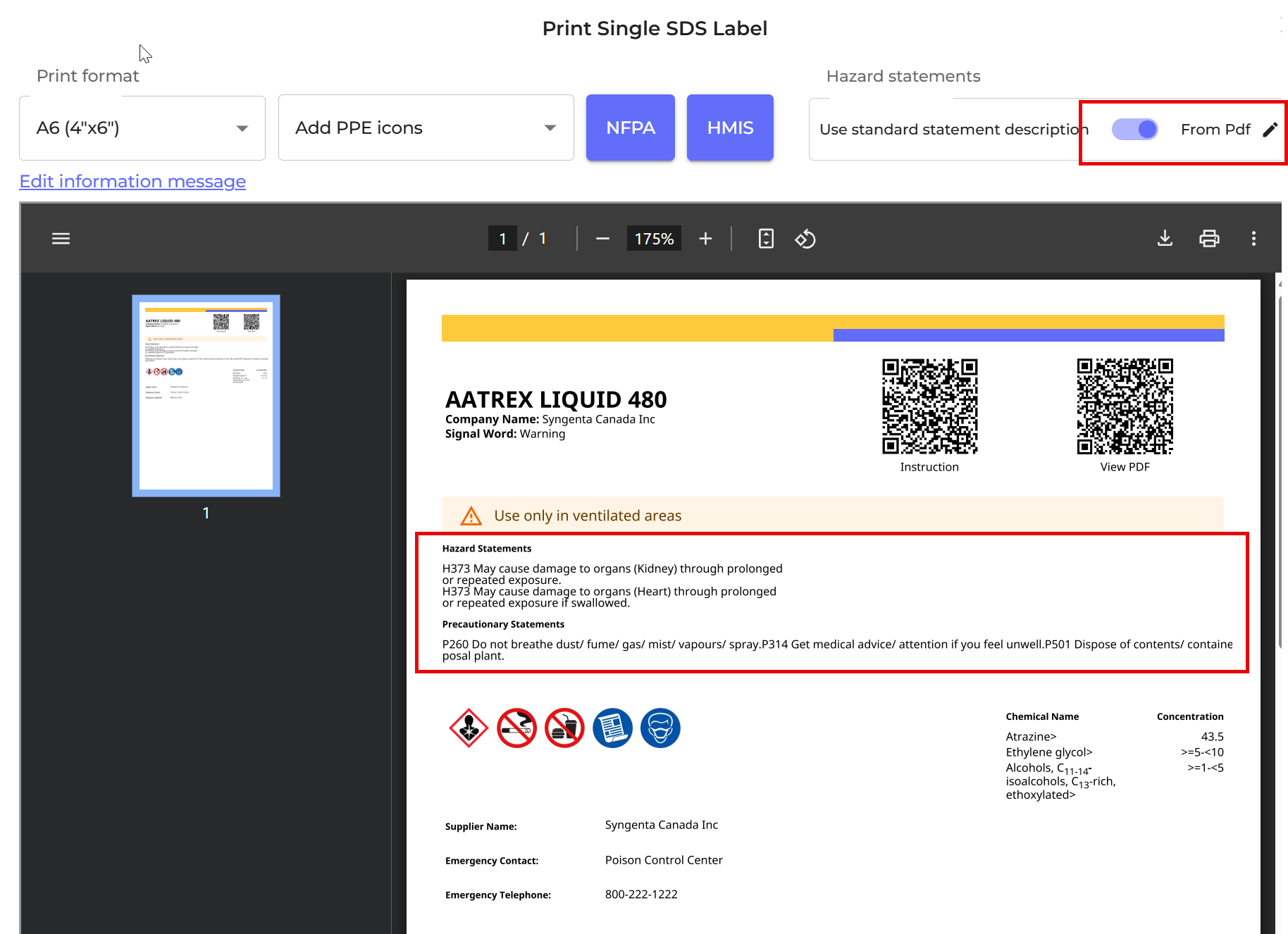Click the health hazard diamond pictogram
This screenshot has height=934, width=1288.
pos(469,728)
